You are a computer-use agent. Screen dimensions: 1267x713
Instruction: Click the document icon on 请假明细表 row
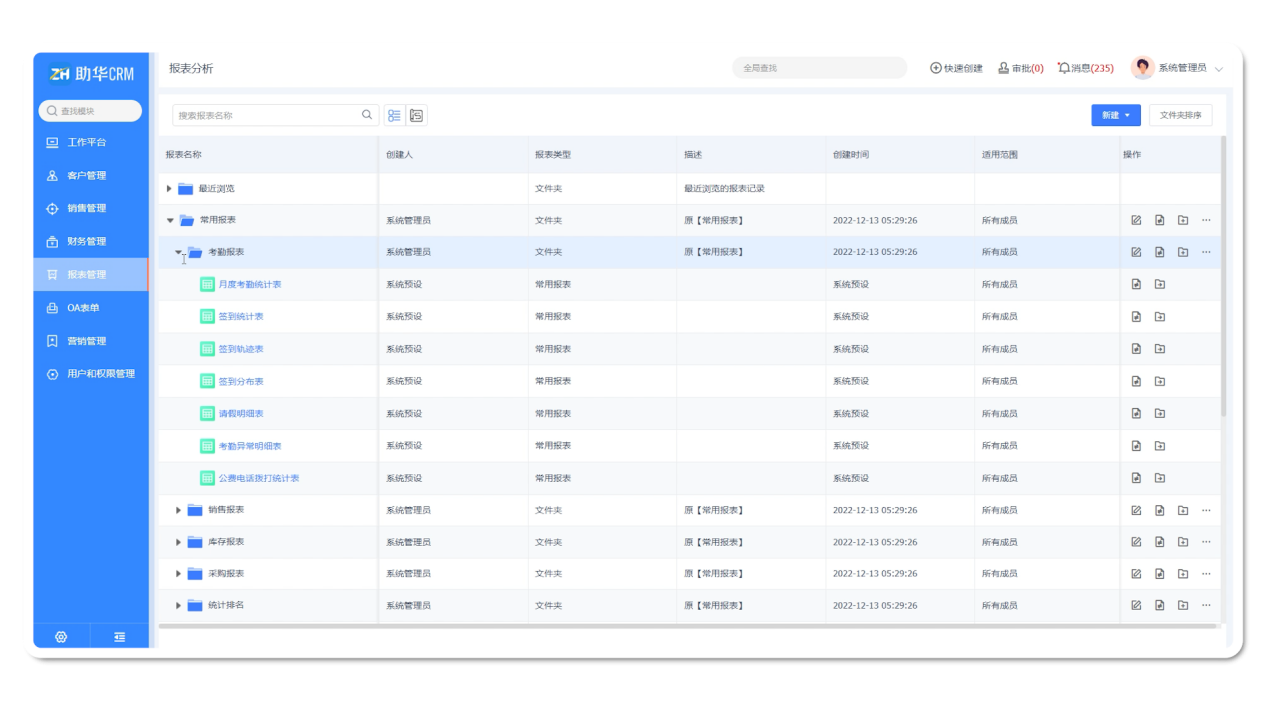click(x=1136, y=413)
